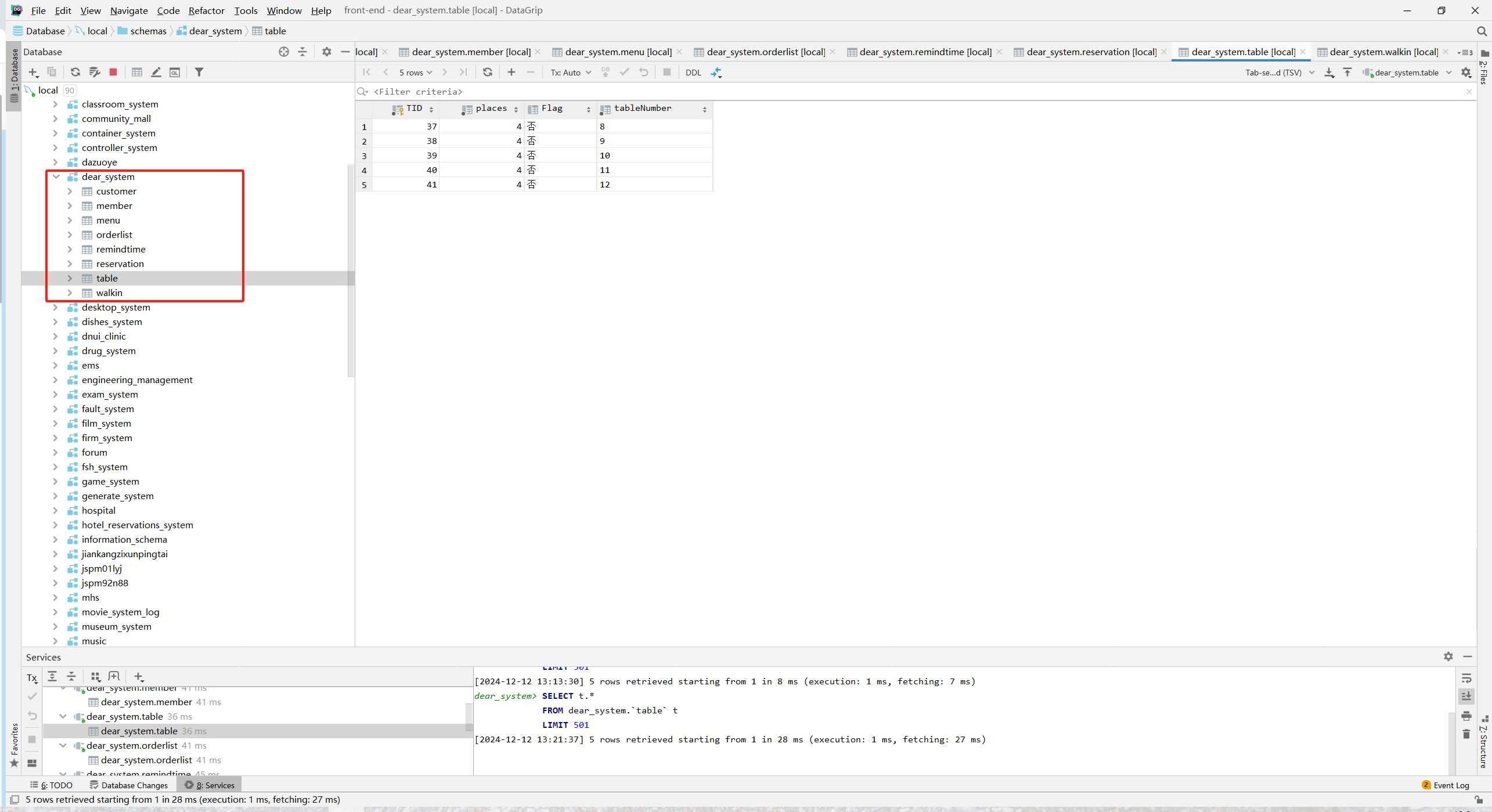This screenshot has height=812, width=1492.
Task: Toggle the Favorites tool window stripe
Action: coord(15,746)
